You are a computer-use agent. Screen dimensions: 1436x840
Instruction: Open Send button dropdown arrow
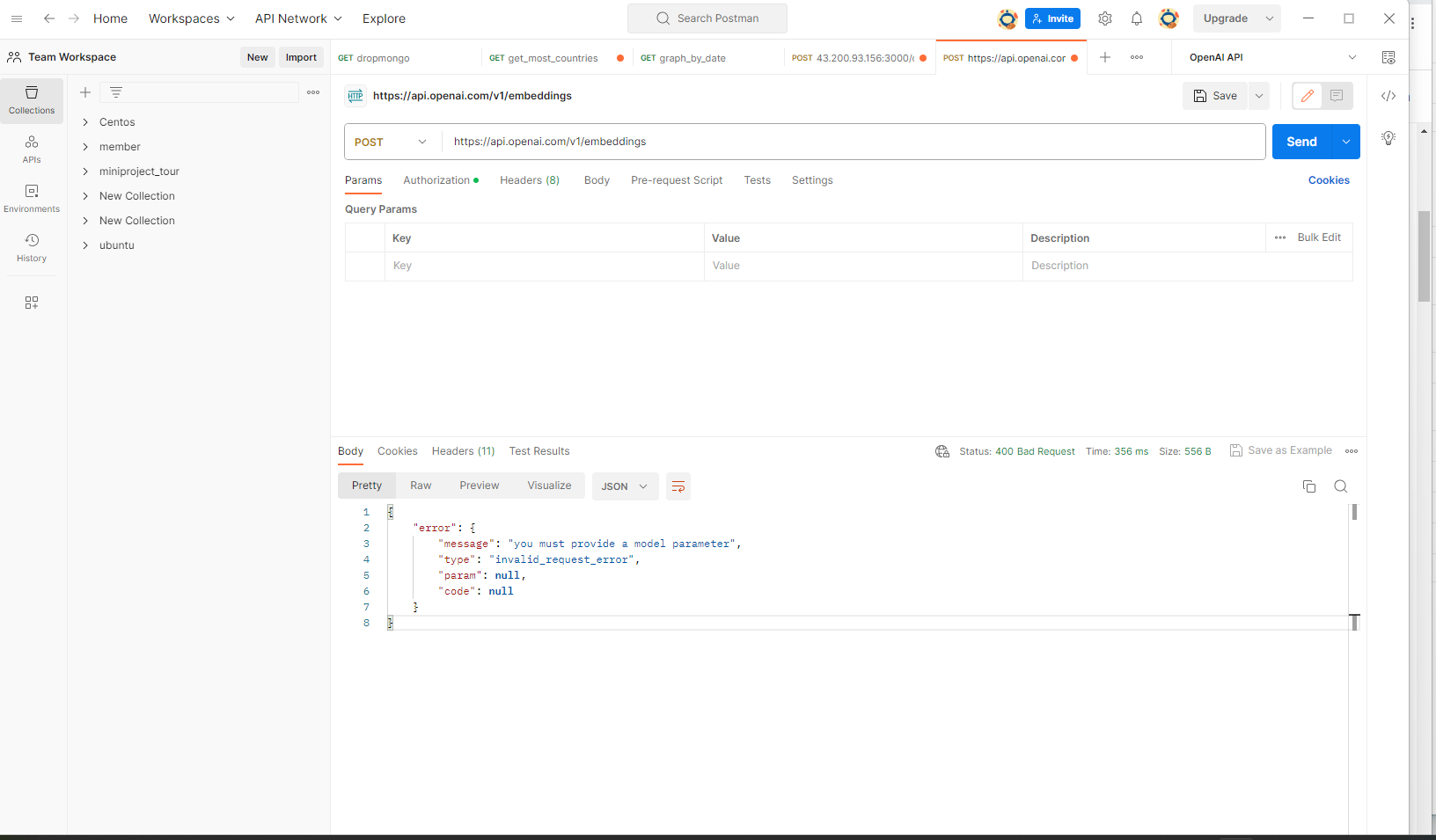1346,142
